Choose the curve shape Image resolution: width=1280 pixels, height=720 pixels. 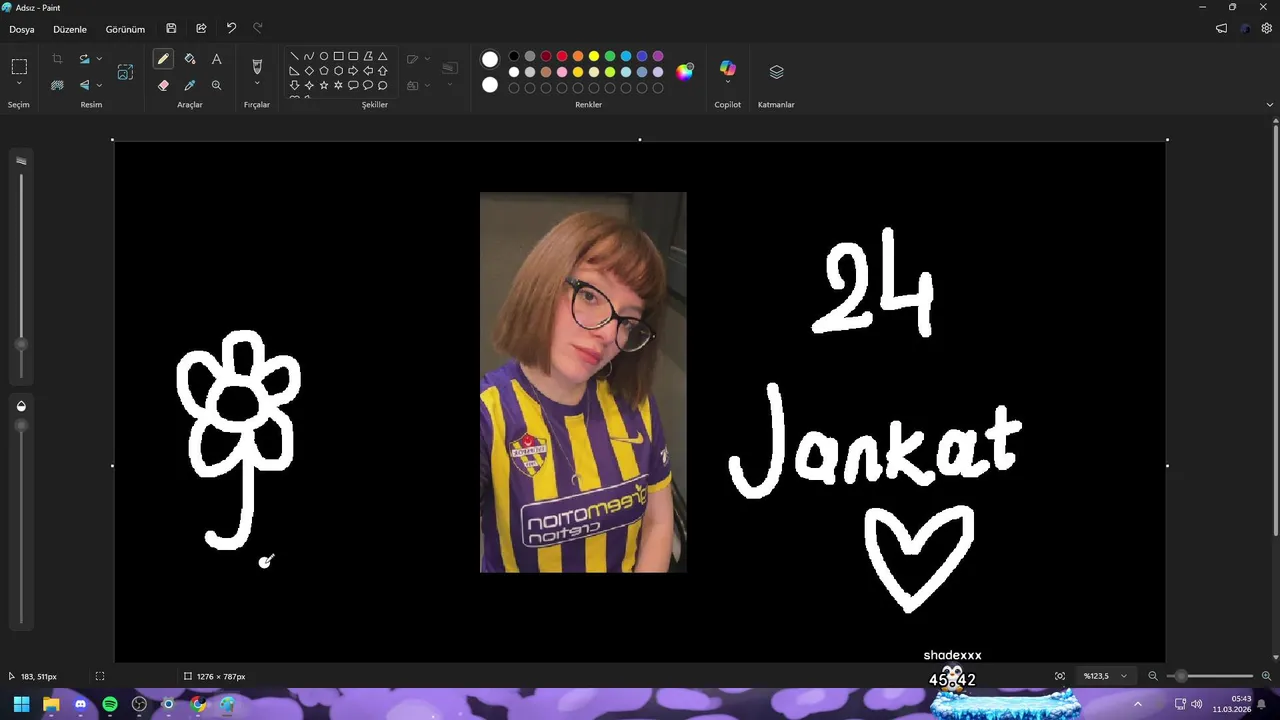click(309, 56)
